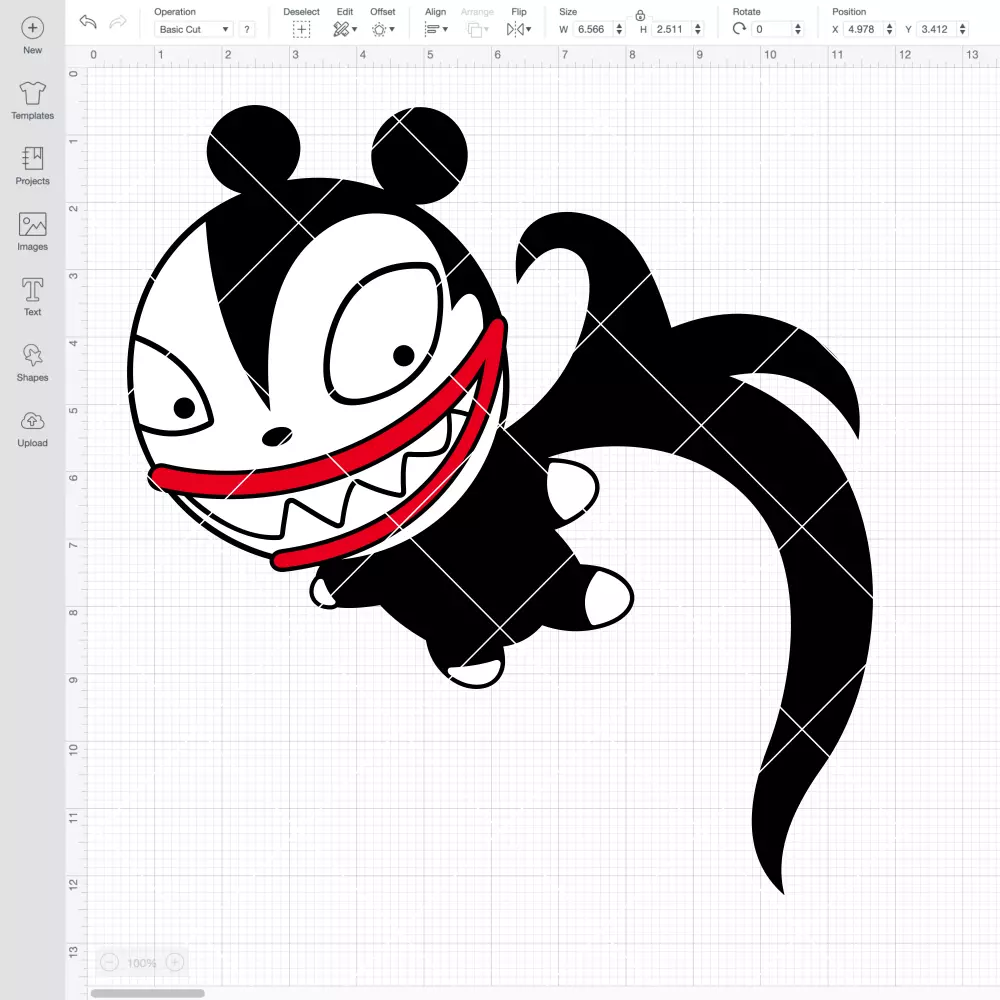Click the Position label
The image size is (1000, 1000).
point(849,11)
